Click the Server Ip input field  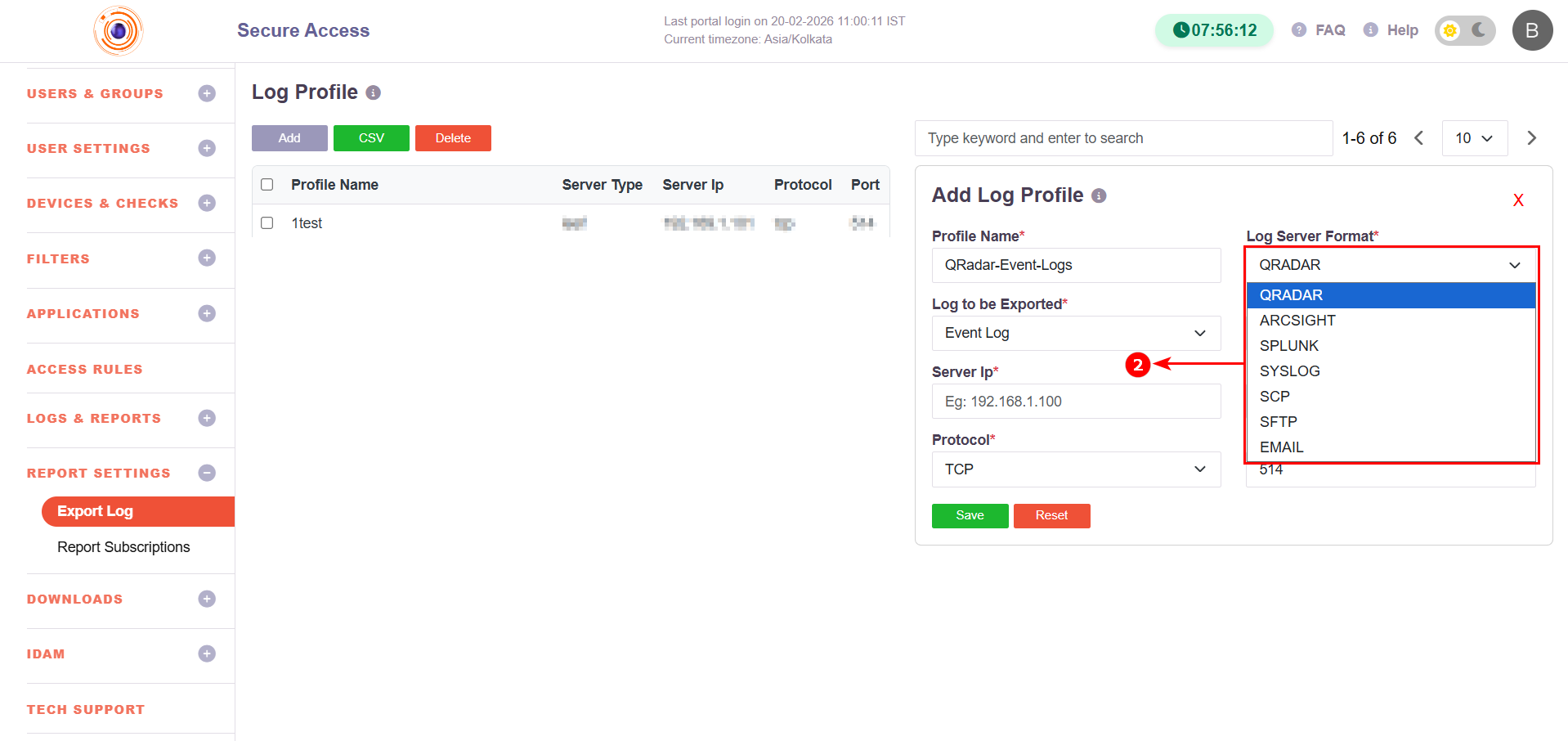click(1075, 402)
